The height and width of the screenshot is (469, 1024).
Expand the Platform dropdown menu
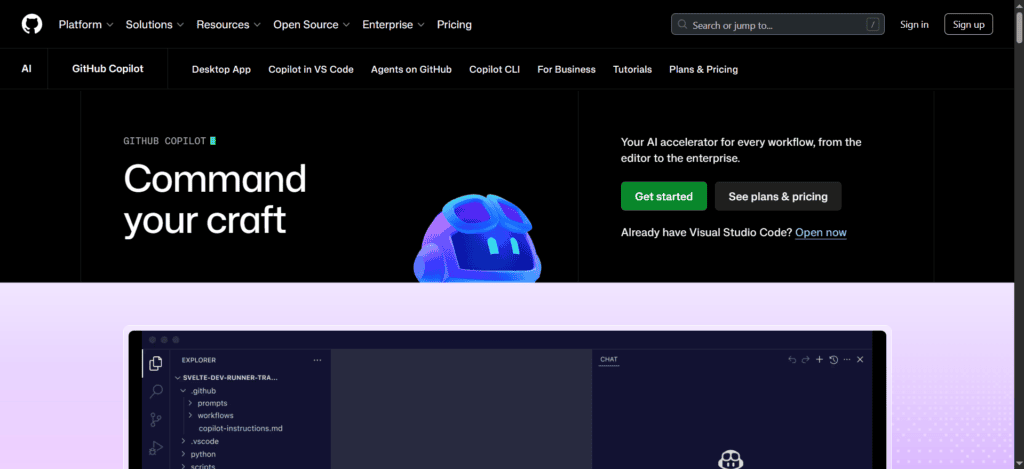coord(86,25)
